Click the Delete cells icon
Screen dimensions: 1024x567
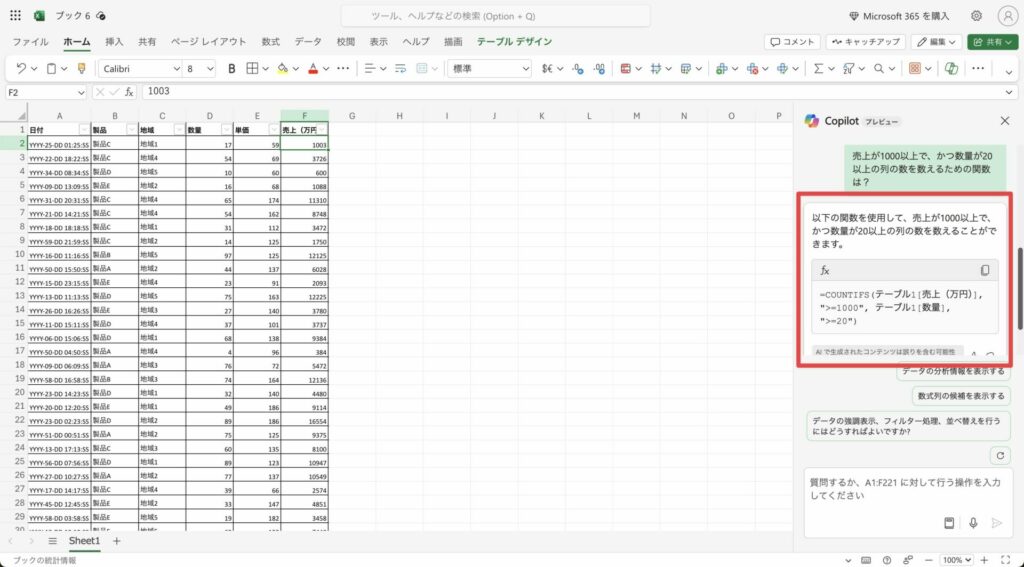(752, 69)
